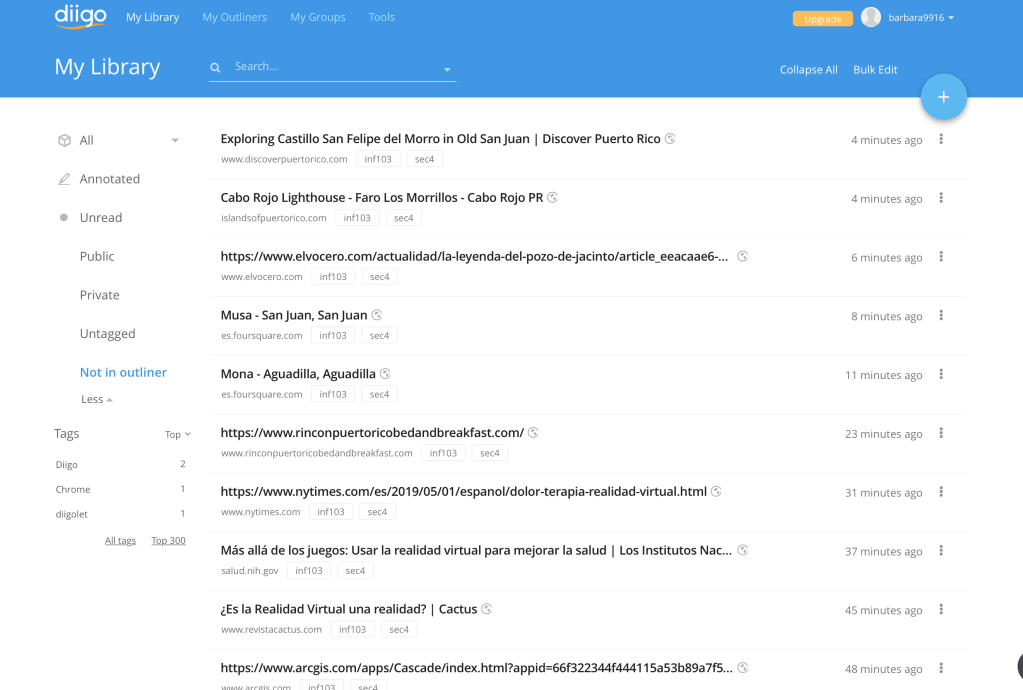This screenshot has height=690, width=1023.
Task: Click the Bulk Edit link
Action: 875,70
